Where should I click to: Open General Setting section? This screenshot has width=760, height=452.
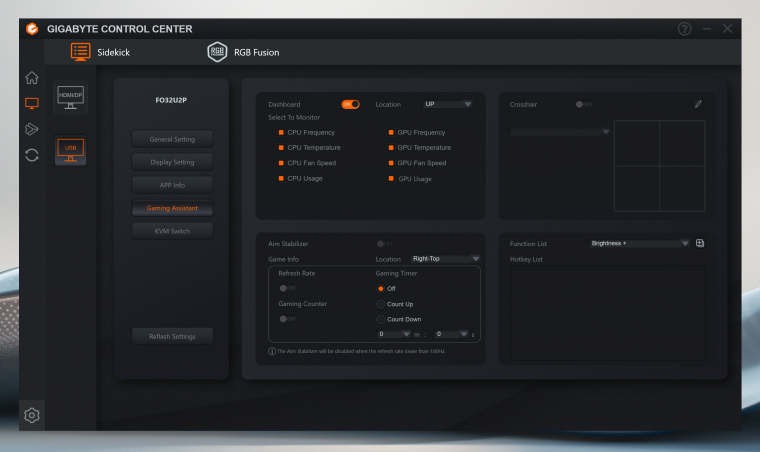tap(172, 139)
